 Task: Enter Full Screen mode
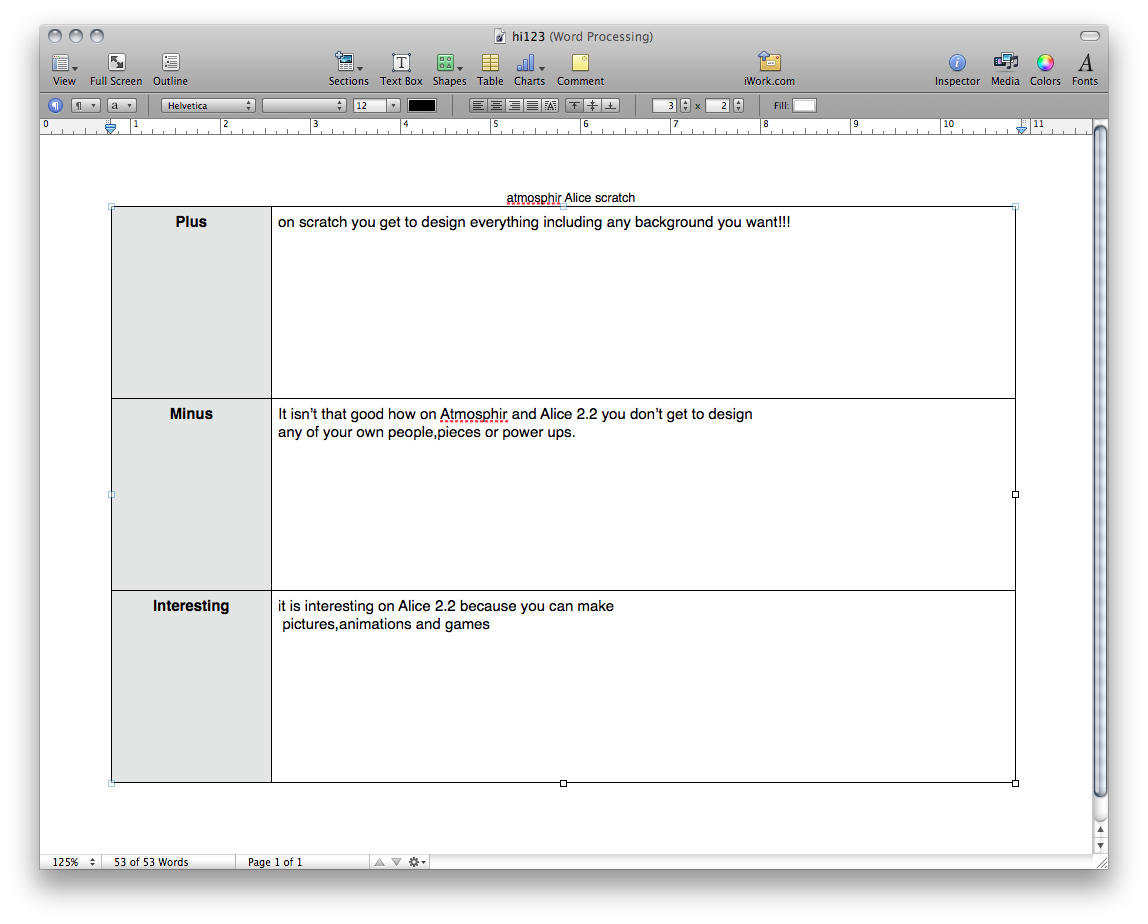coord(116,70)
